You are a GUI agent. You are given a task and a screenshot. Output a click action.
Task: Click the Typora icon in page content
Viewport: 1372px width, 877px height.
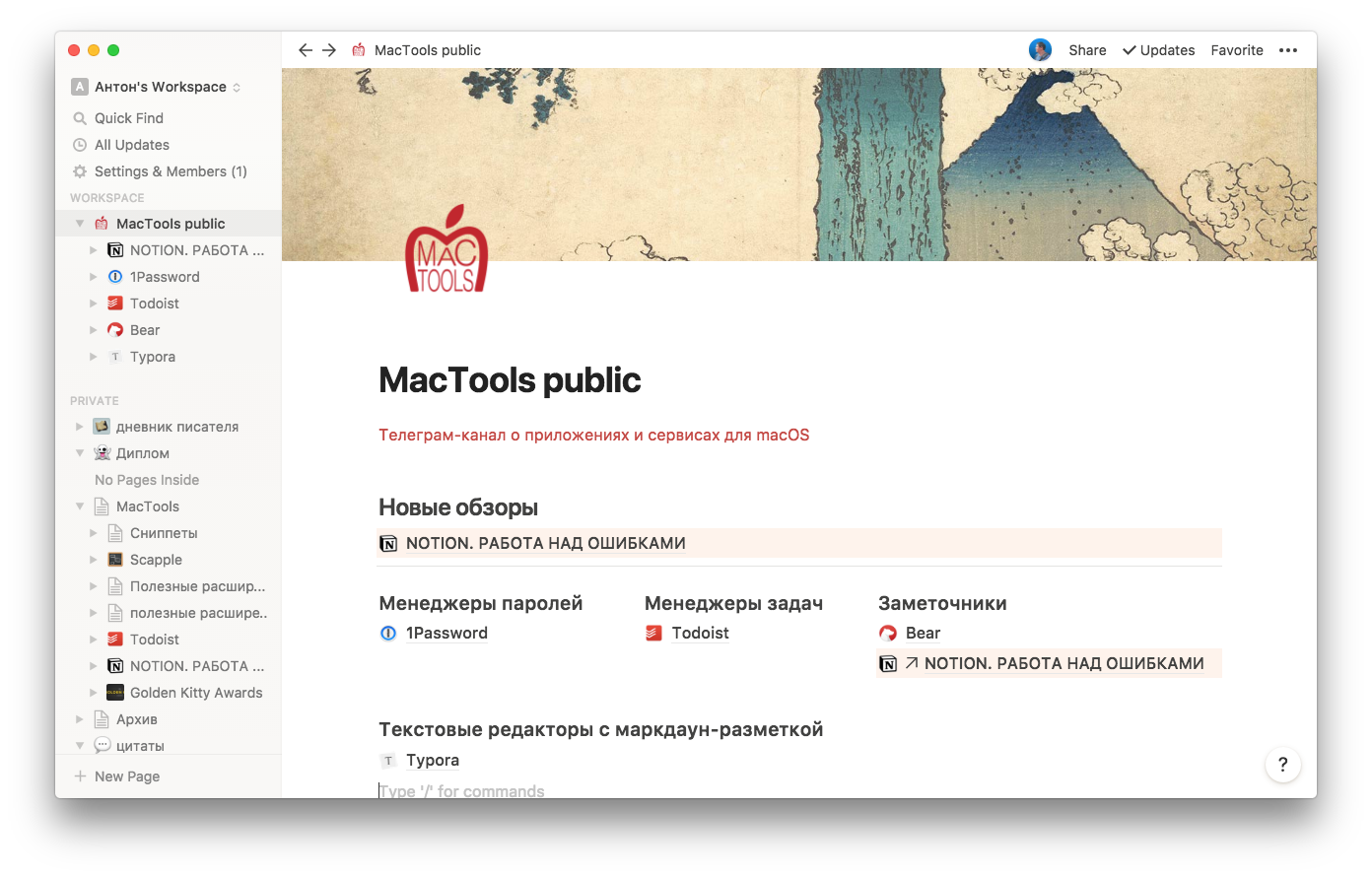(x=388, y=760)
